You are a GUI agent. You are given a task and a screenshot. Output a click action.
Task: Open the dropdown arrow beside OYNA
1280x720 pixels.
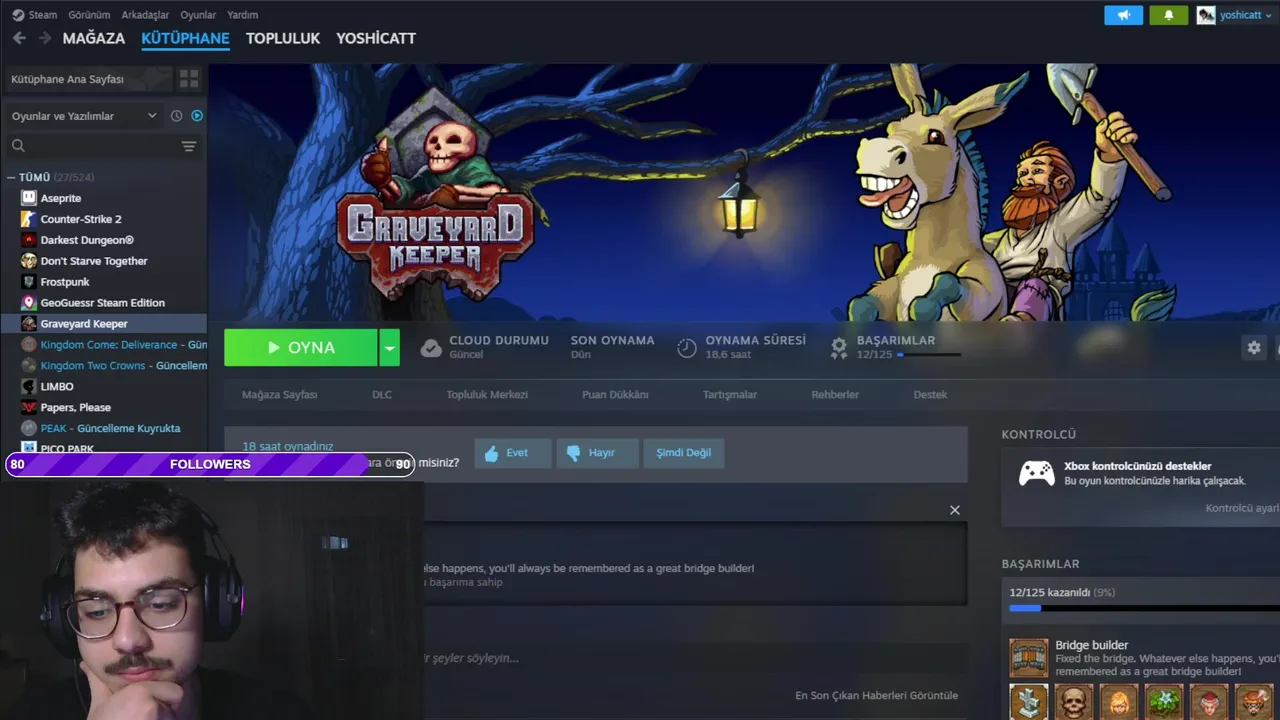(390, 348)
